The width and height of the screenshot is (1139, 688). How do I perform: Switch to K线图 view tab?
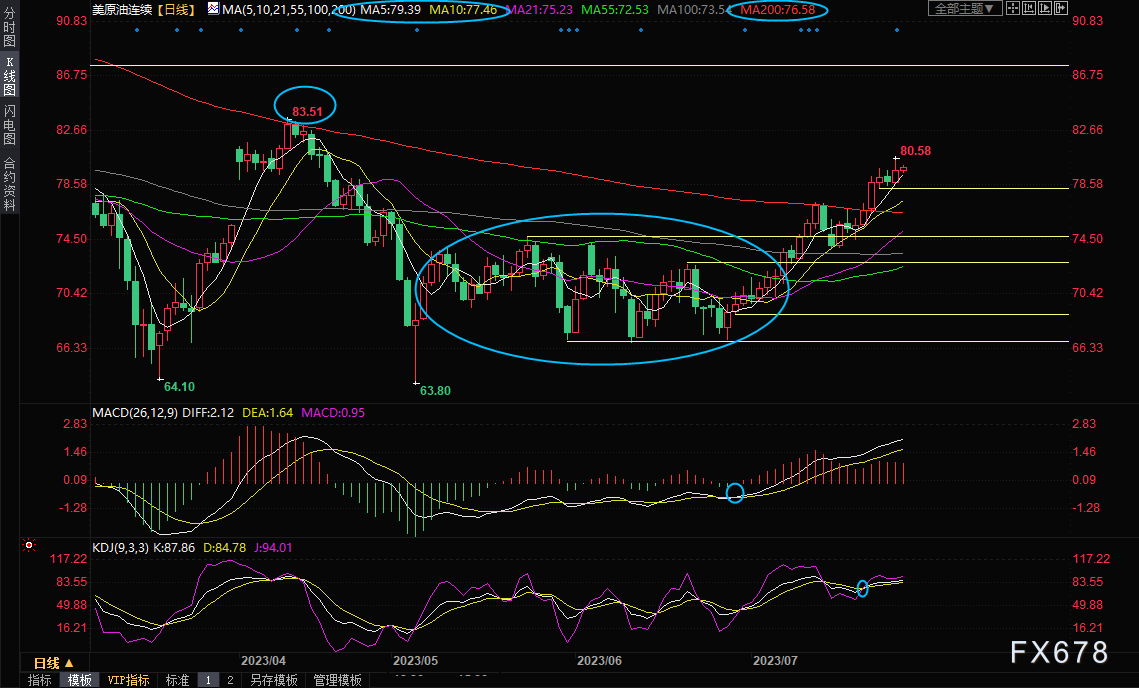tap(9, 76)
